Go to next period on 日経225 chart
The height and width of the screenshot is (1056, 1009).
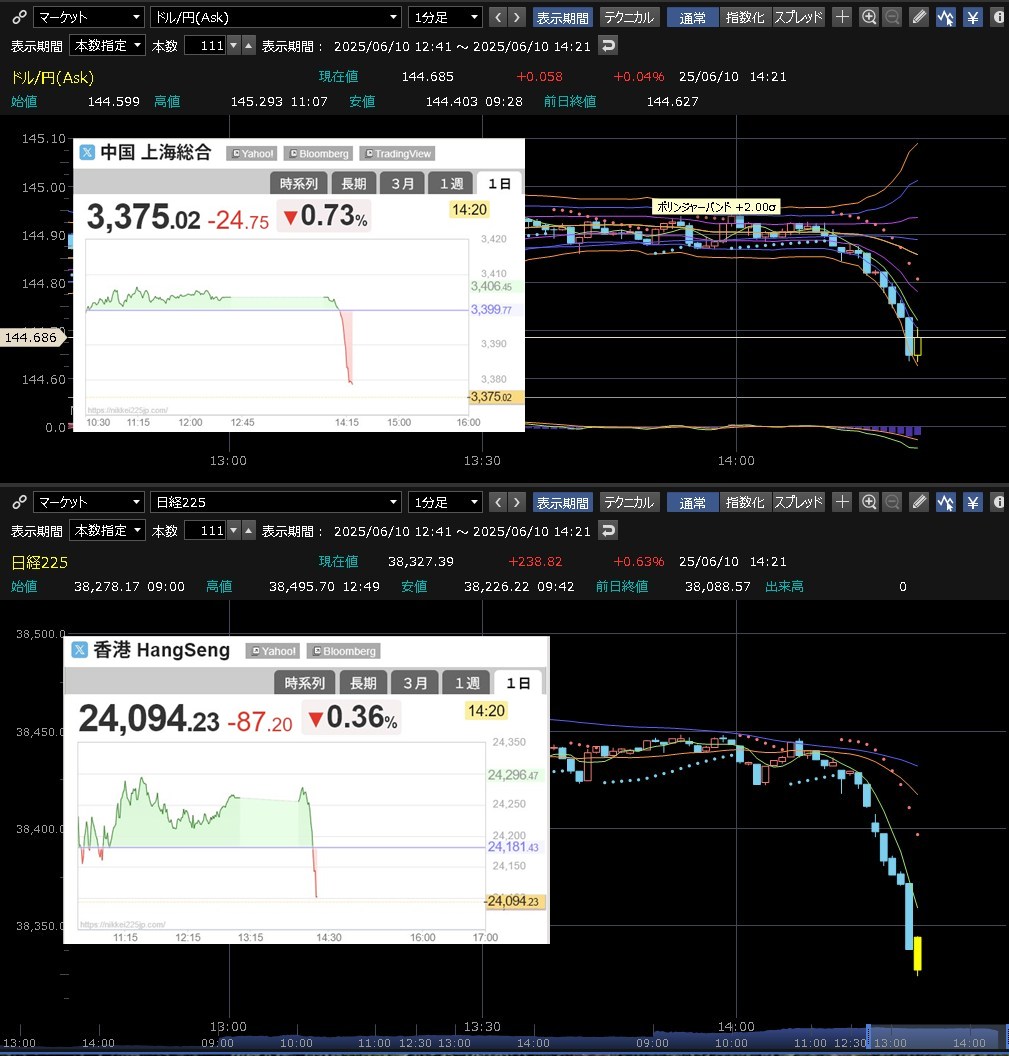517,502
